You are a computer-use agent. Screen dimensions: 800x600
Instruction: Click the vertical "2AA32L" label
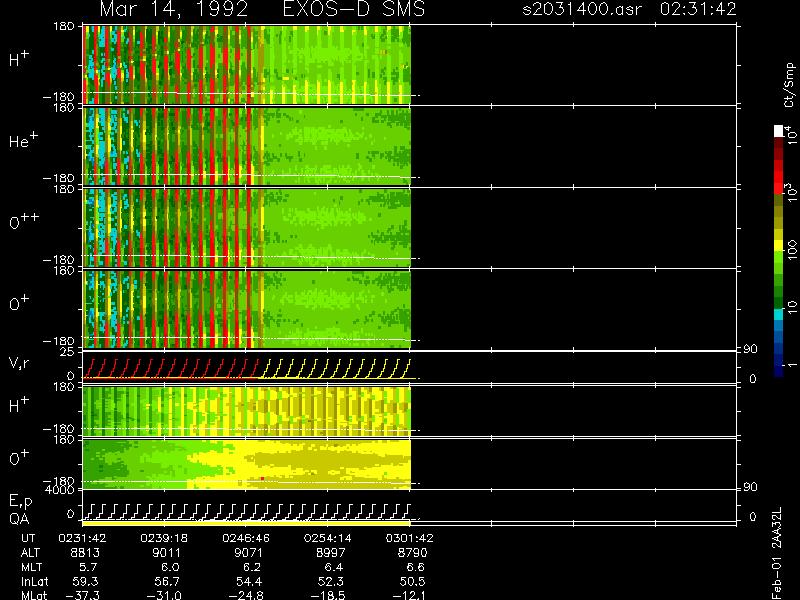tap(777, 528)
